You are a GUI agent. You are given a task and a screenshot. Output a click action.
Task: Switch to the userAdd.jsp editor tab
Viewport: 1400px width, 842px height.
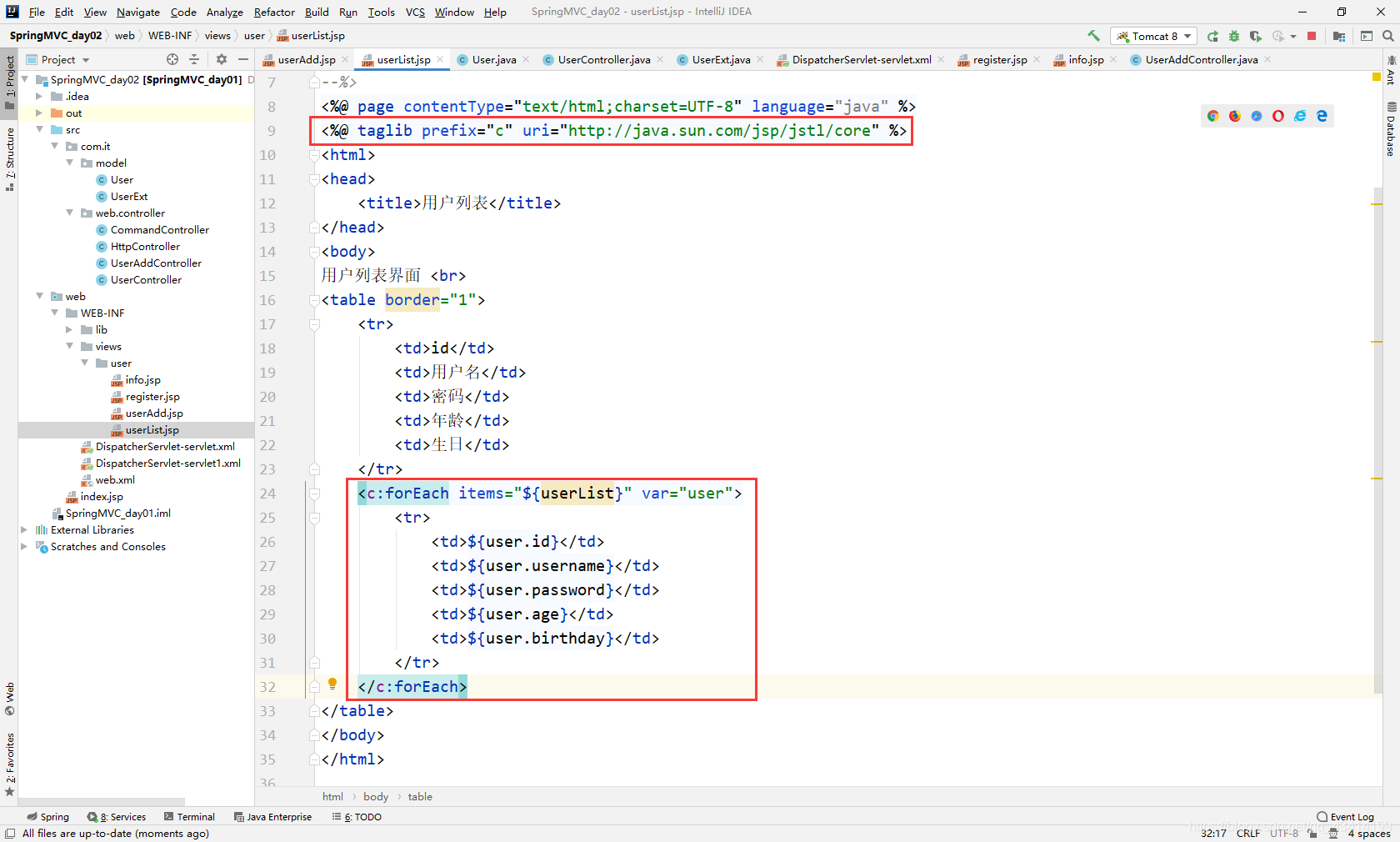[306, 59]
